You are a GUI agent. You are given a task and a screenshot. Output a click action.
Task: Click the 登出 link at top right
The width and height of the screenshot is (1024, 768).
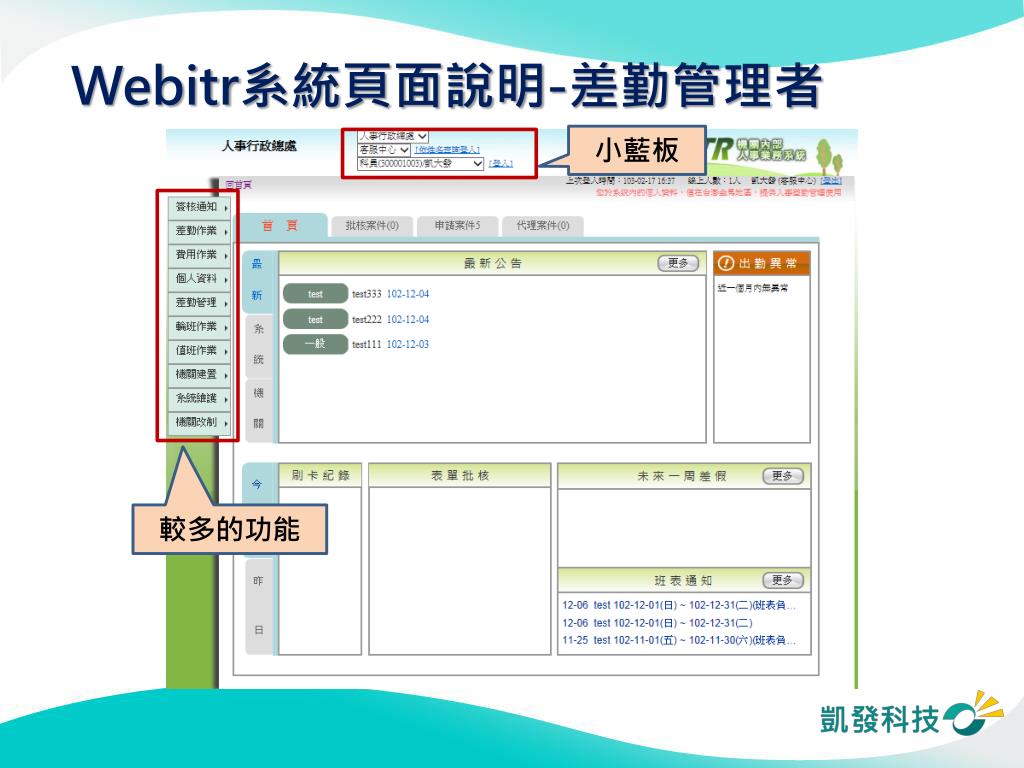pyautogui.click(x=831, y=181)
